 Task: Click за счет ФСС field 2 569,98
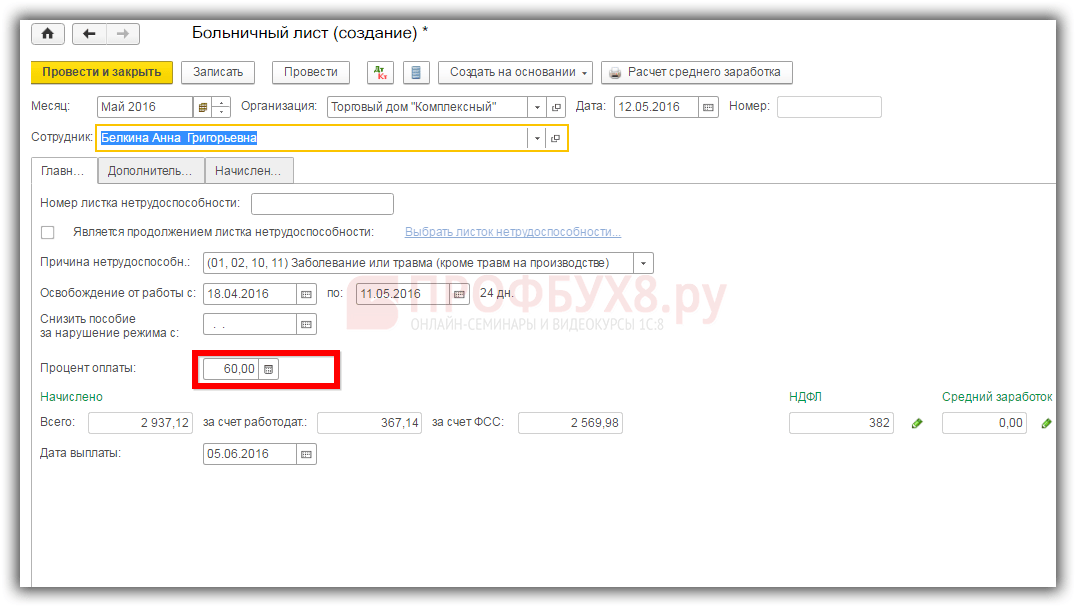pyautogui.click(x=570, y=423)
